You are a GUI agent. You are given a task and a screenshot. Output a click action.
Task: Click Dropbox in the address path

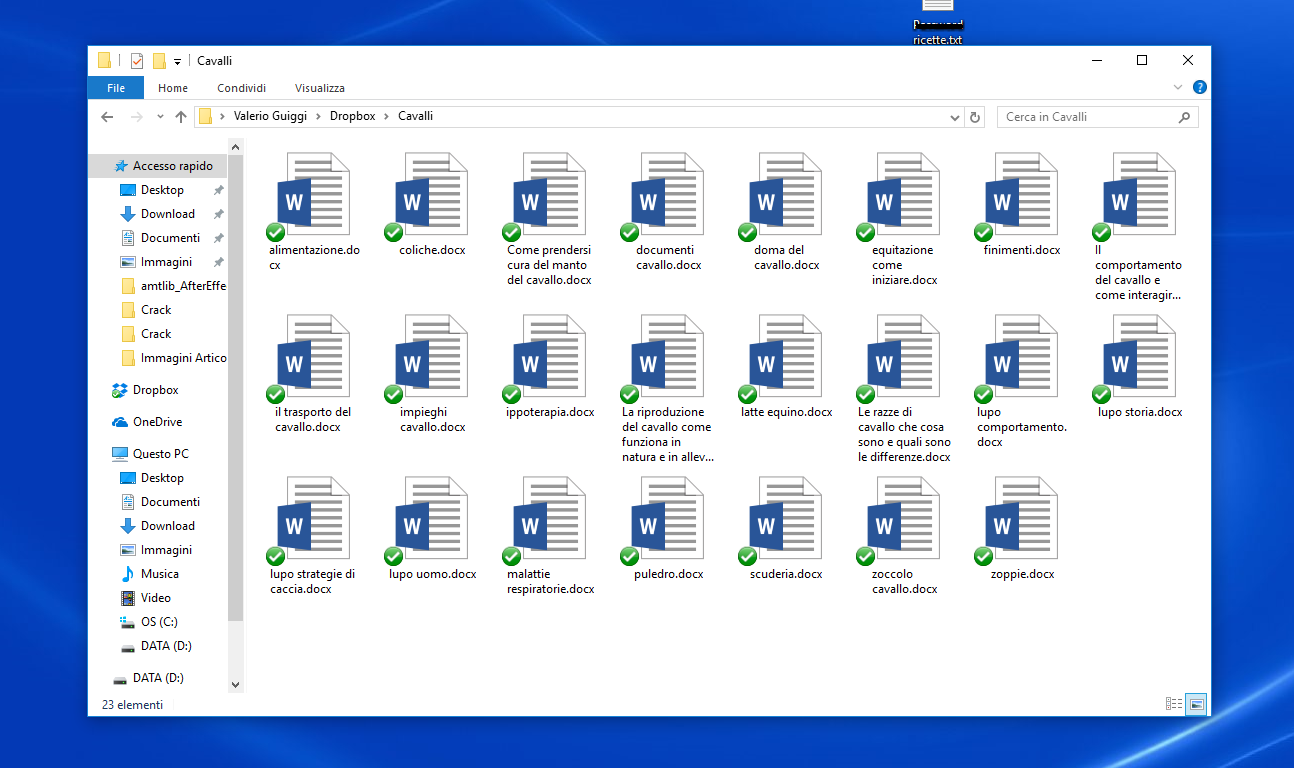coord(353,116)
